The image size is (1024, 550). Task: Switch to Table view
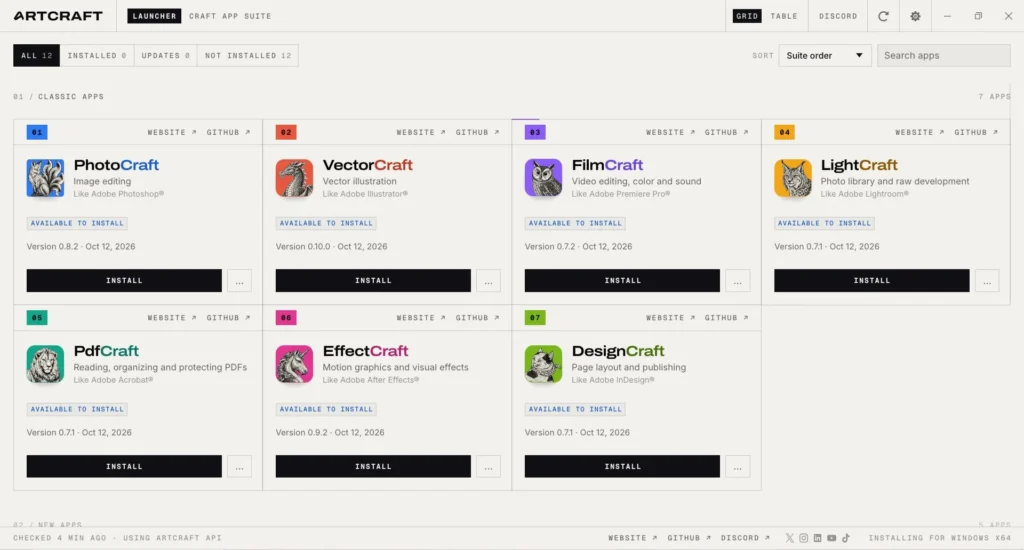pyautogui.click(x=784, y=16)
